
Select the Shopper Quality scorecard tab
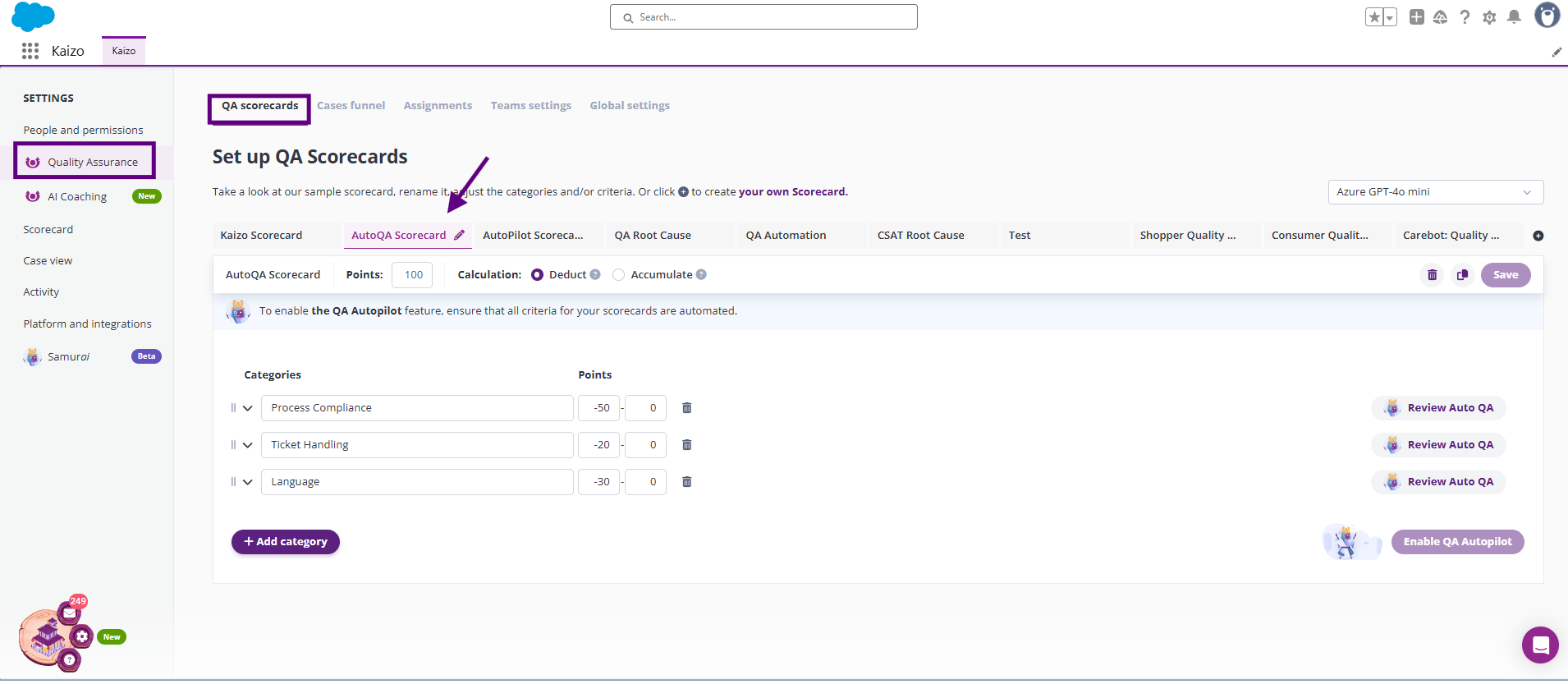tap(1195, 236)
